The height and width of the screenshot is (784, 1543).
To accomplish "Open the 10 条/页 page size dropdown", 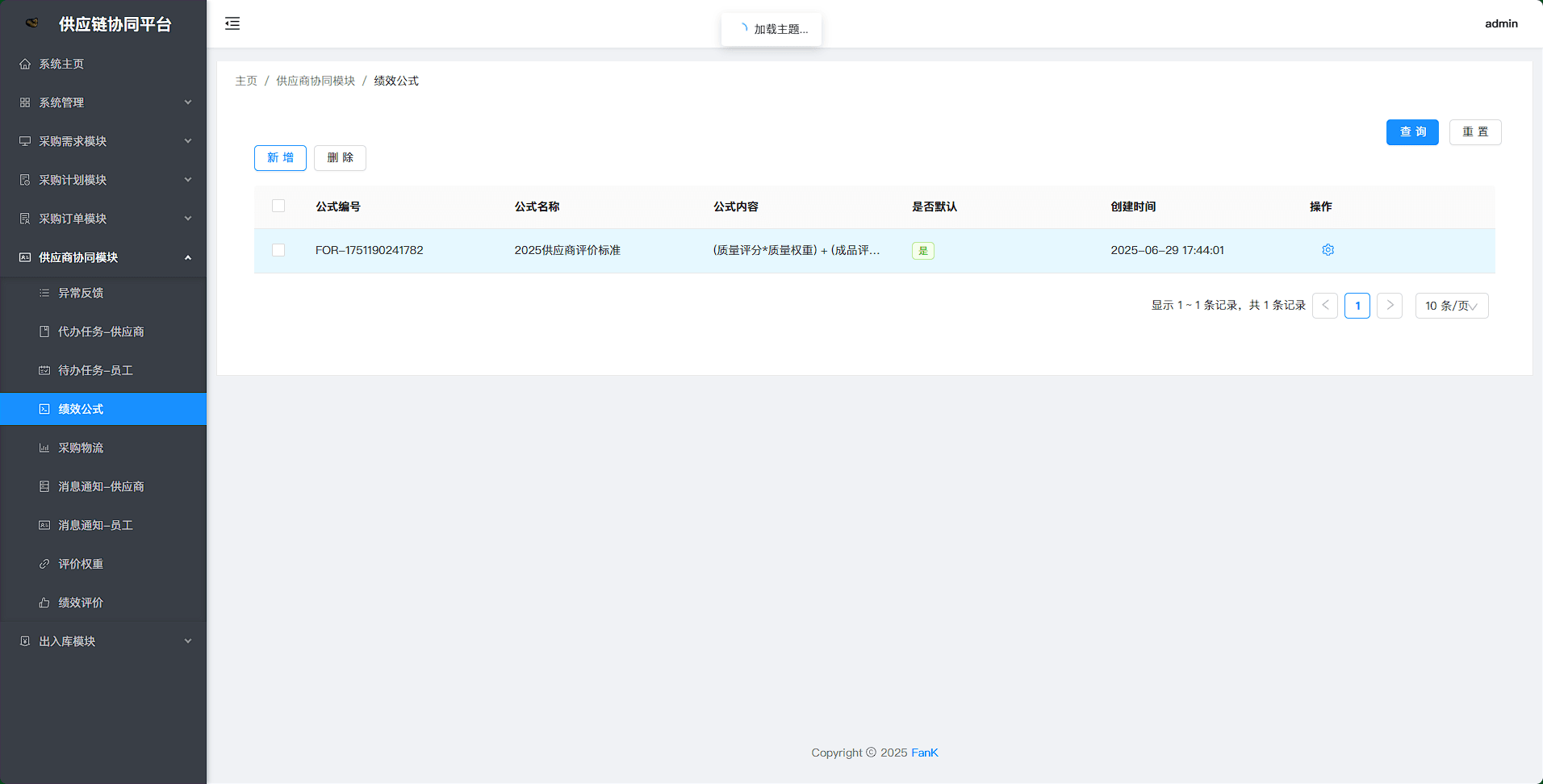I will pos(1451,306).
